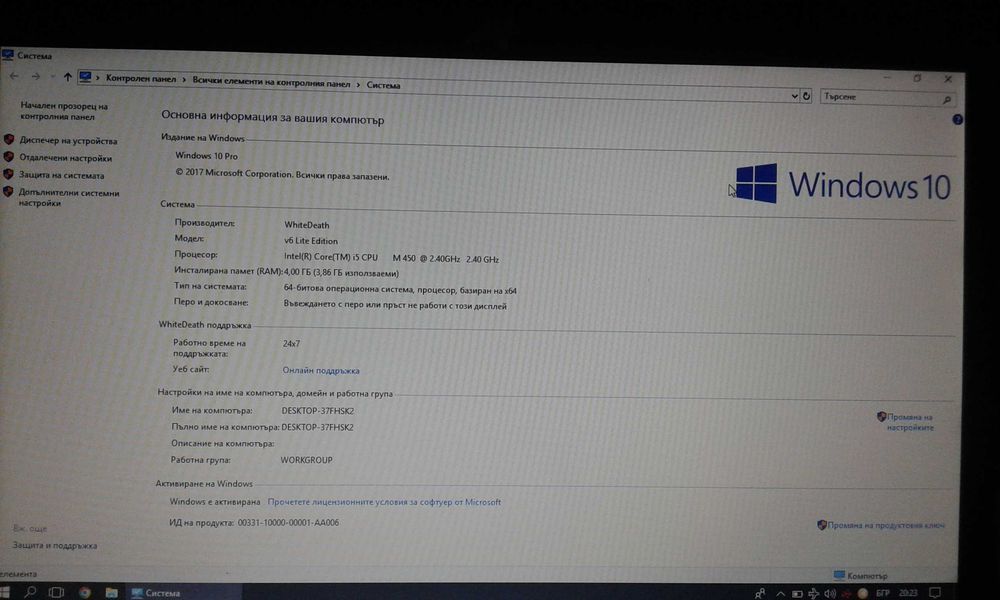Open 'Защита на системата' link
Viewport: 1000px width, 600px height.
61,175
